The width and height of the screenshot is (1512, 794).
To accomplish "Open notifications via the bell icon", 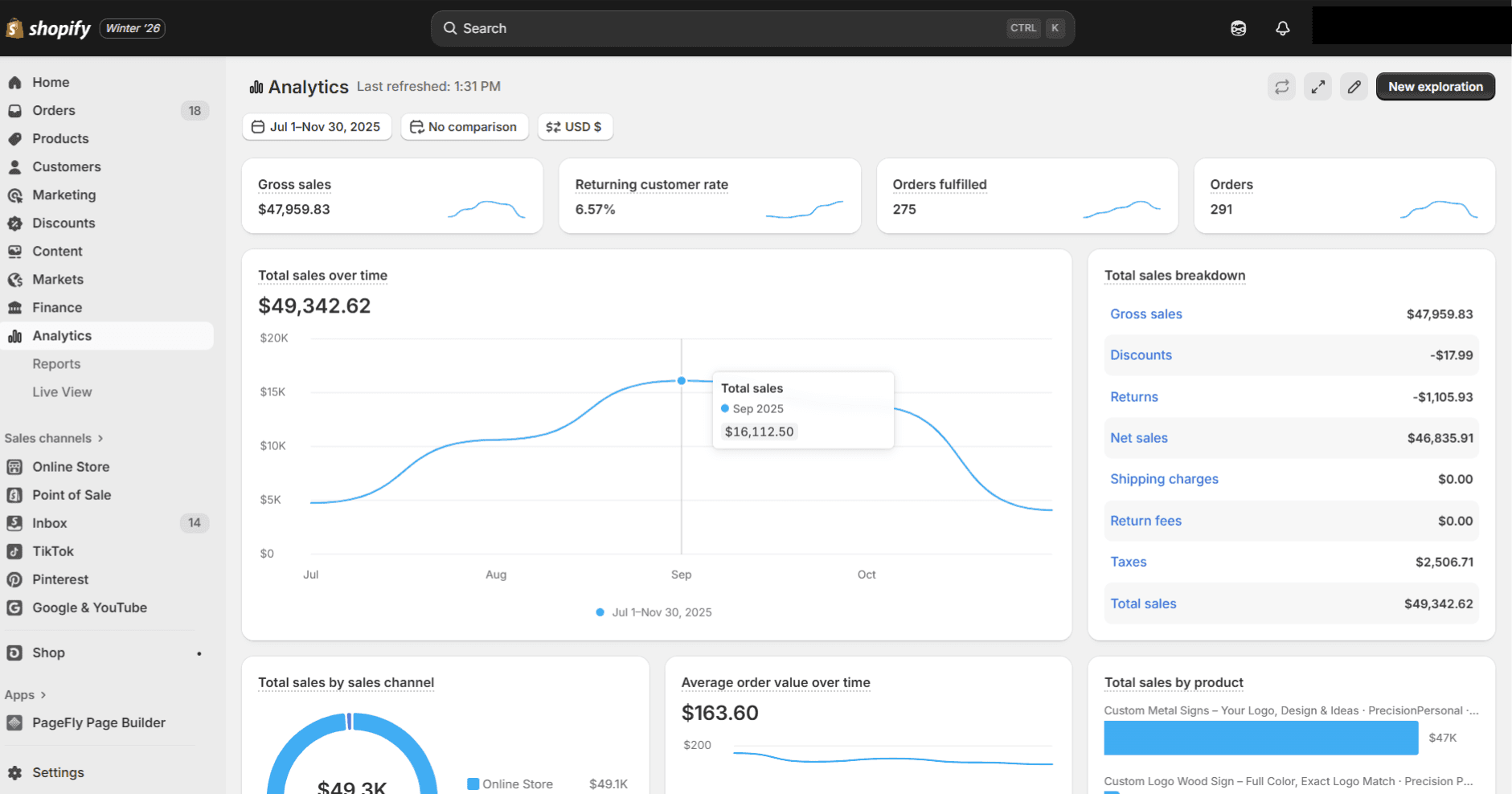I will click(1282, 27).
